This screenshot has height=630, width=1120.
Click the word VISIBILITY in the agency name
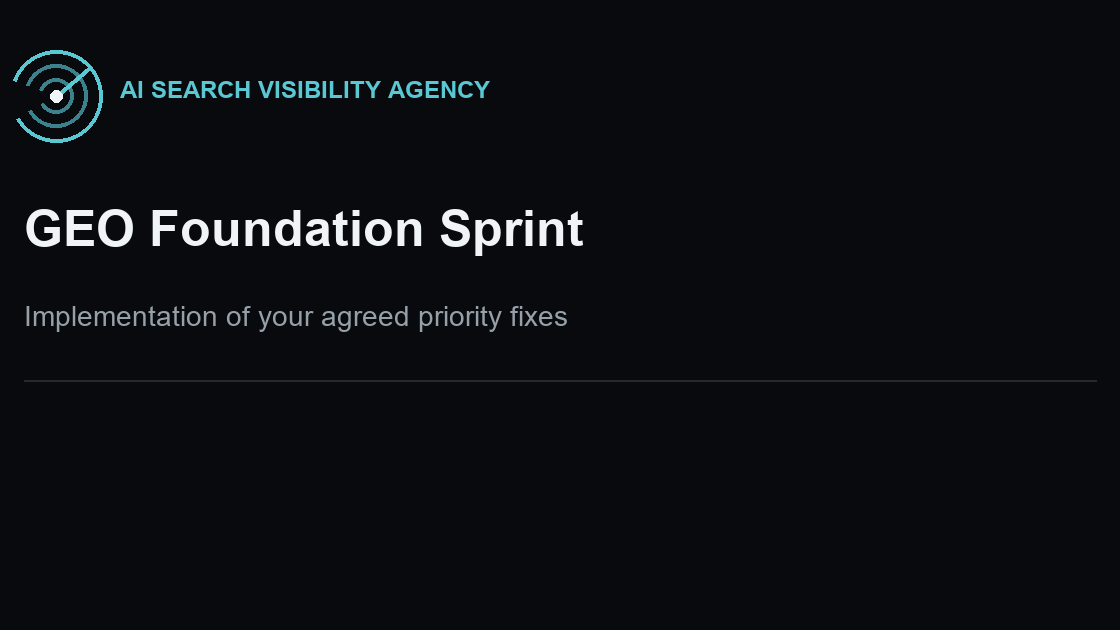coord(319,90)
